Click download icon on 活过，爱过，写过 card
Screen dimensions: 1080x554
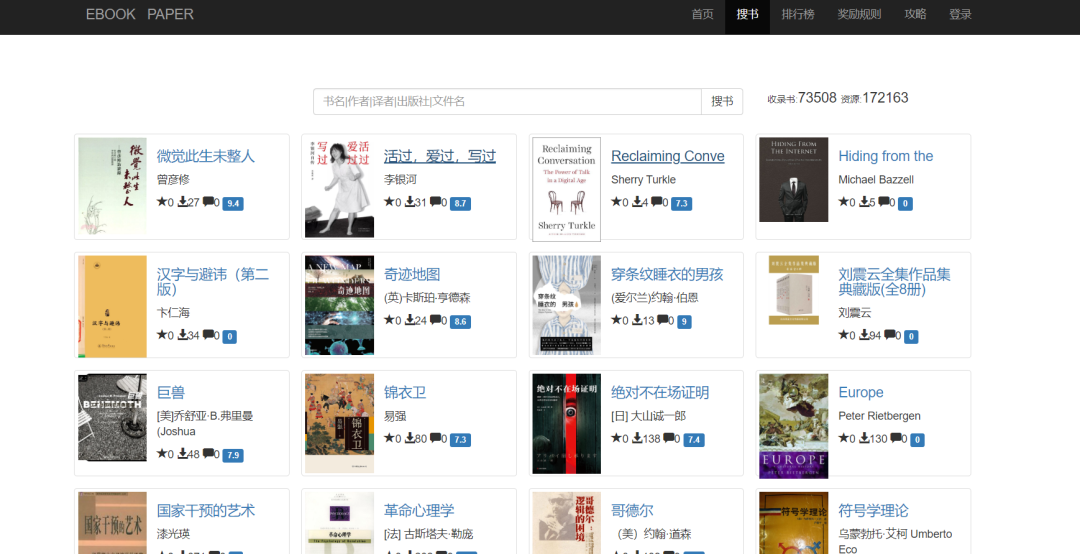pyautogui.click(x=410, y=202)
